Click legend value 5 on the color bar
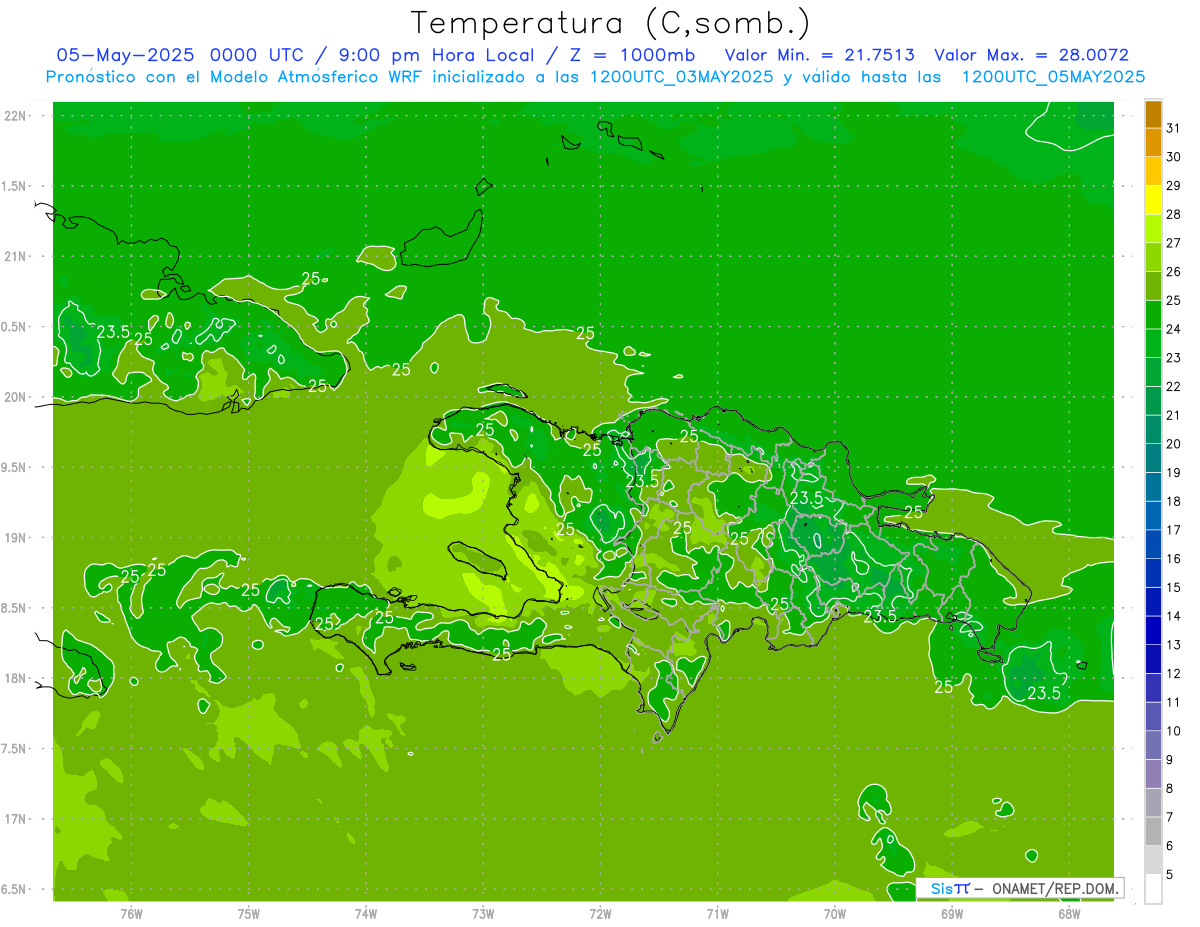 coord(1171,875)
